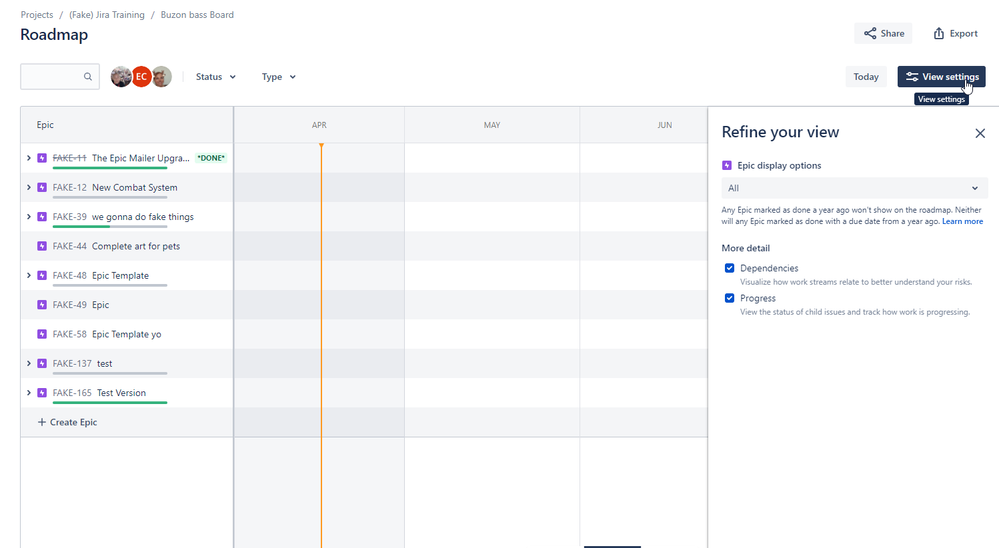
Task: Click the FAKE-44 epic icon
Action: point(42,246)
